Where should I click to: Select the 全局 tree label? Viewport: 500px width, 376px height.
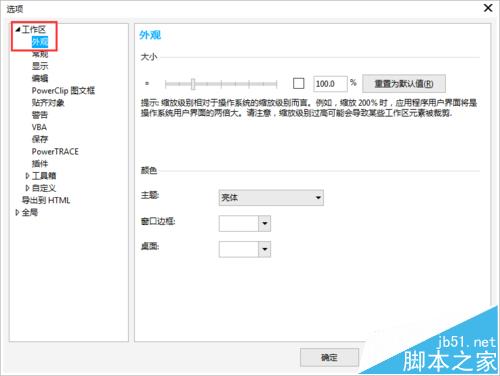tap(30, 212)
